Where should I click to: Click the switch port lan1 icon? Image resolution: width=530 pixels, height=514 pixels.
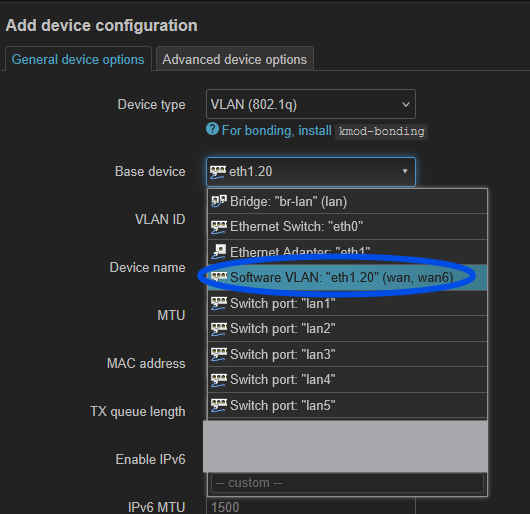[219, 303]
